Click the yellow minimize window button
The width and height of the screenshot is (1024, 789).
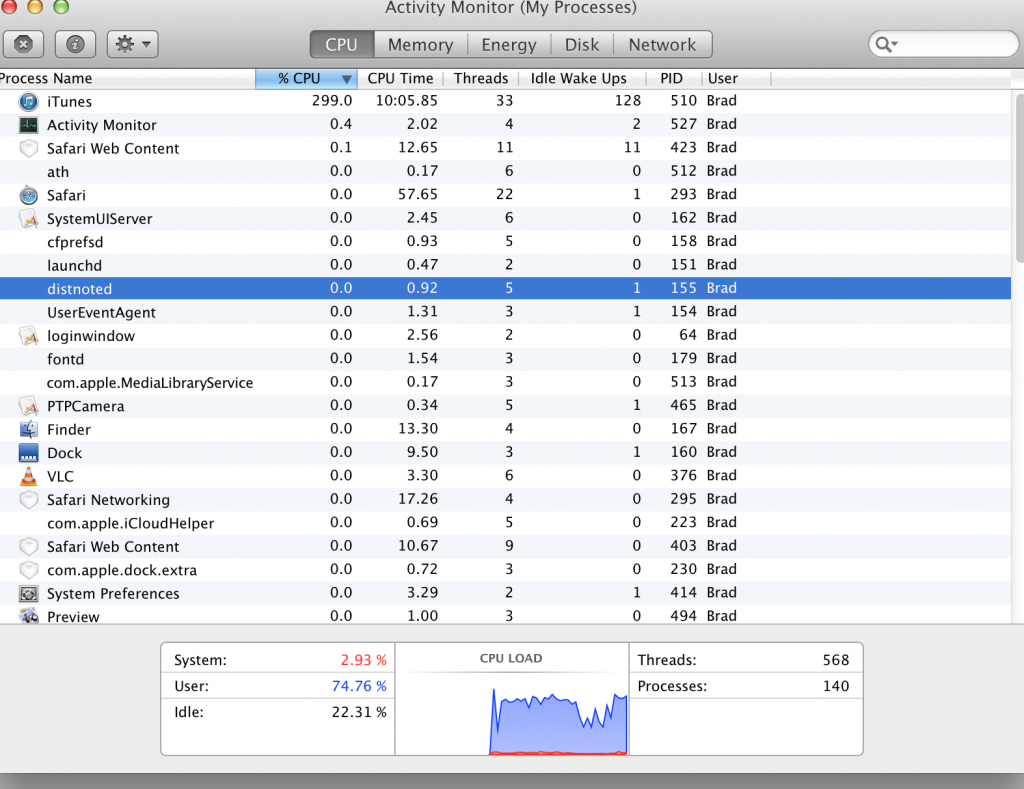[x=35, y=7]
